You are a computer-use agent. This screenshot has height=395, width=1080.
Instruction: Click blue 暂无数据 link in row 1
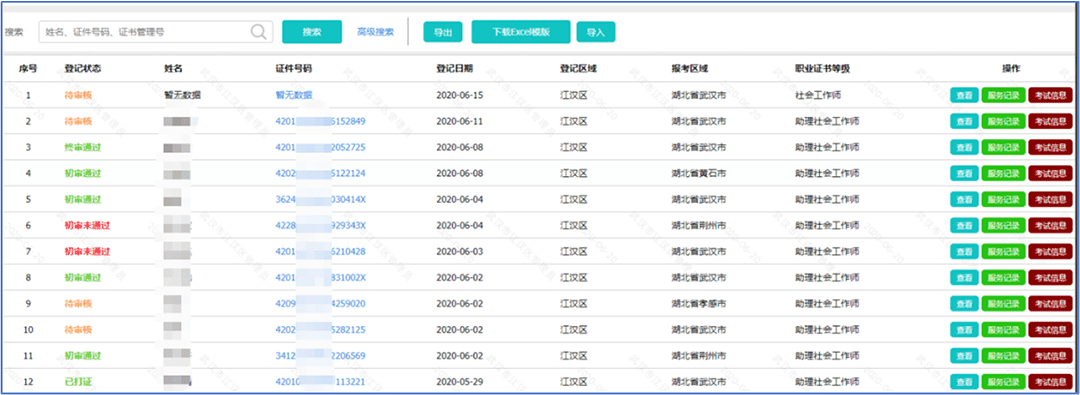pyautogui.click(x=294, y=95)
